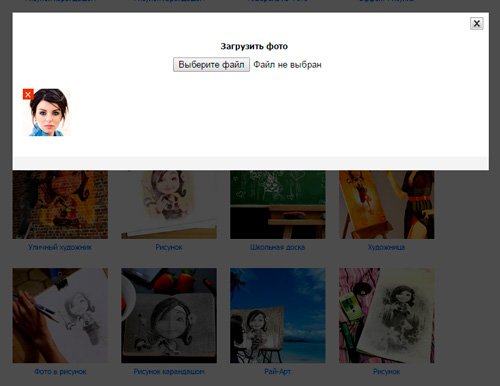This screenshot has height=386, width=500.
Task: Remove the uploaded portrait with red X icon
Action: pyautogui.click(x=28, y=94)
